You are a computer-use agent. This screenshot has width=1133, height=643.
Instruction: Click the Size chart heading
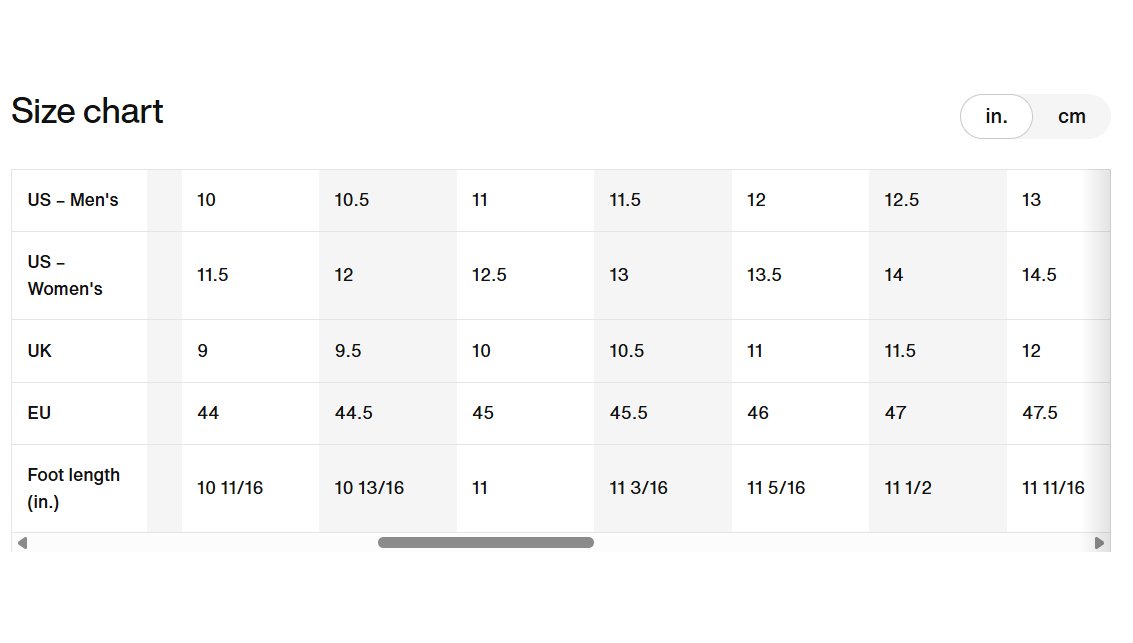point(87,111)
